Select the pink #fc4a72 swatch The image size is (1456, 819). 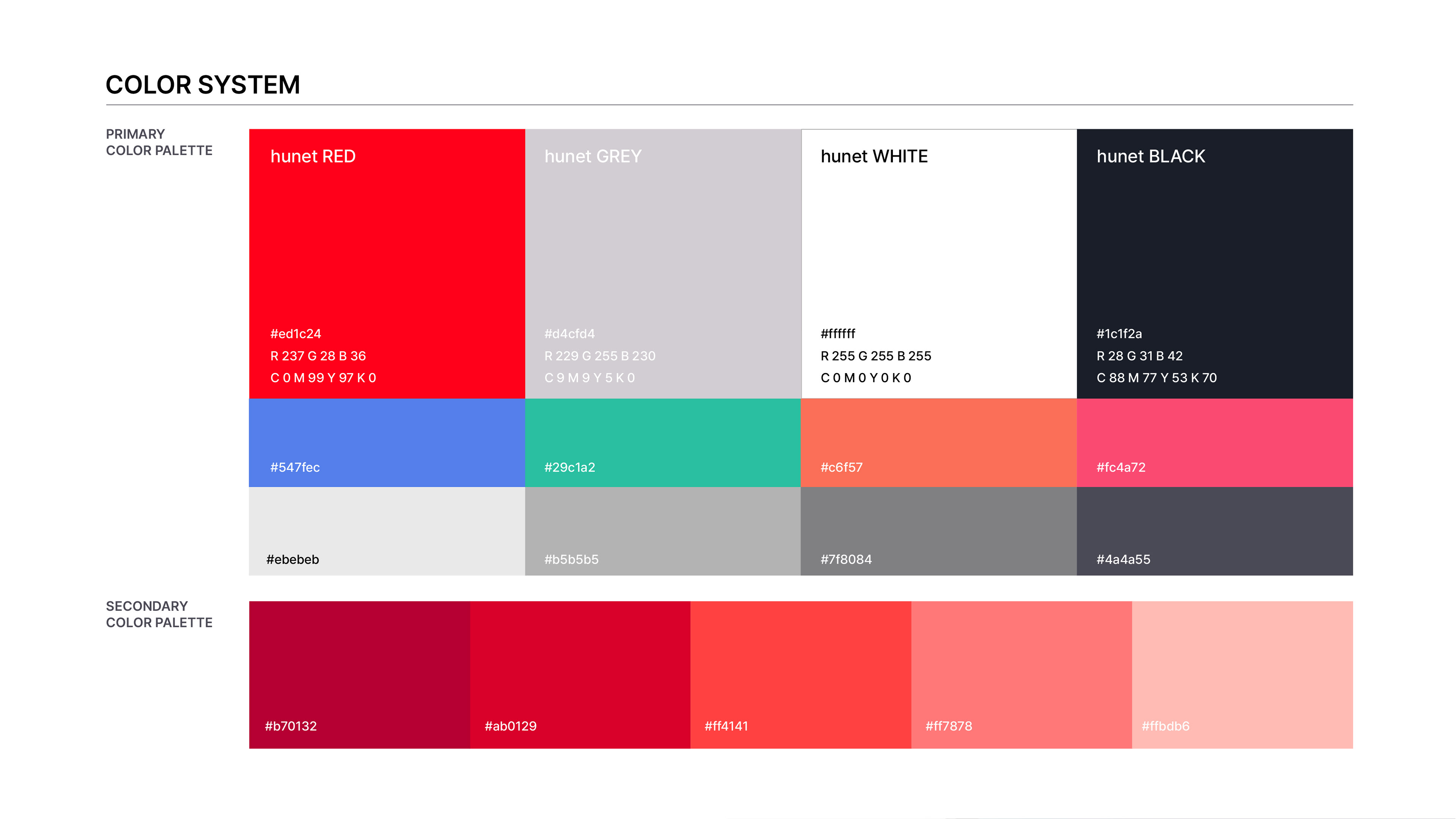[1214, 442]
